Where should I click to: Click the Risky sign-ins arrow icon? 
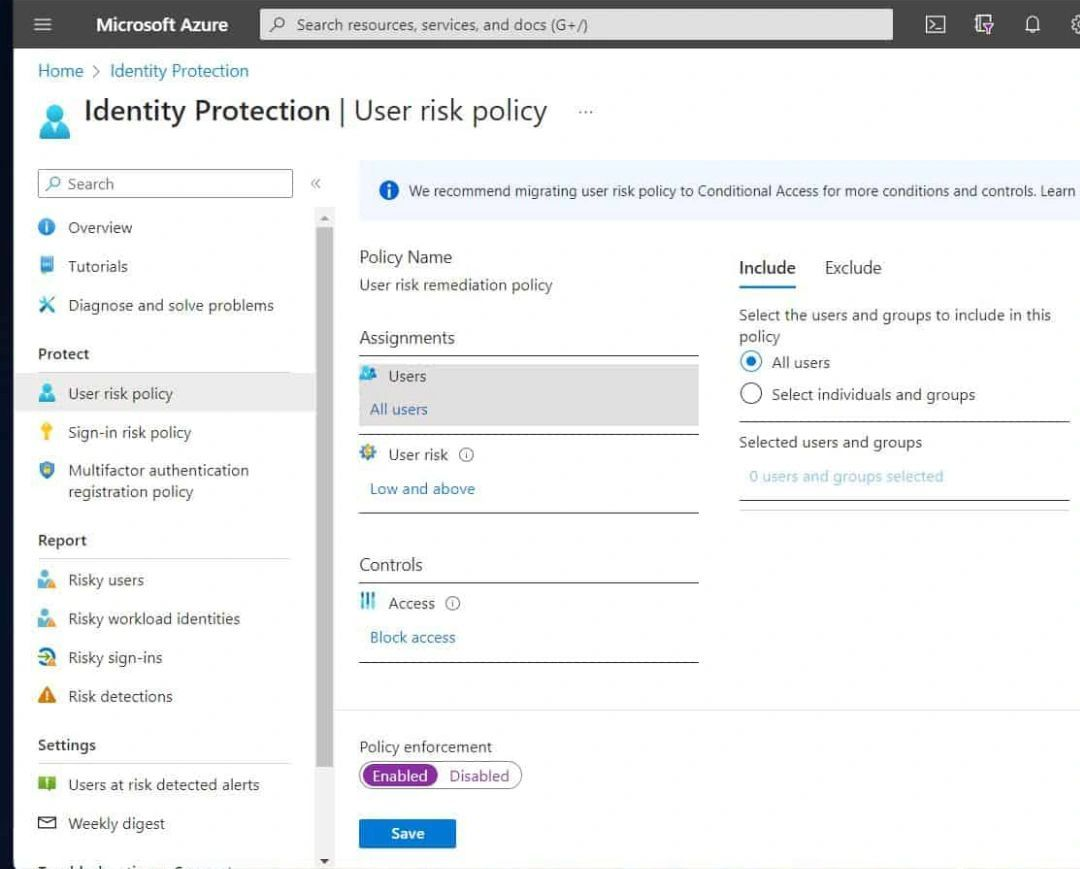[46, 657]
